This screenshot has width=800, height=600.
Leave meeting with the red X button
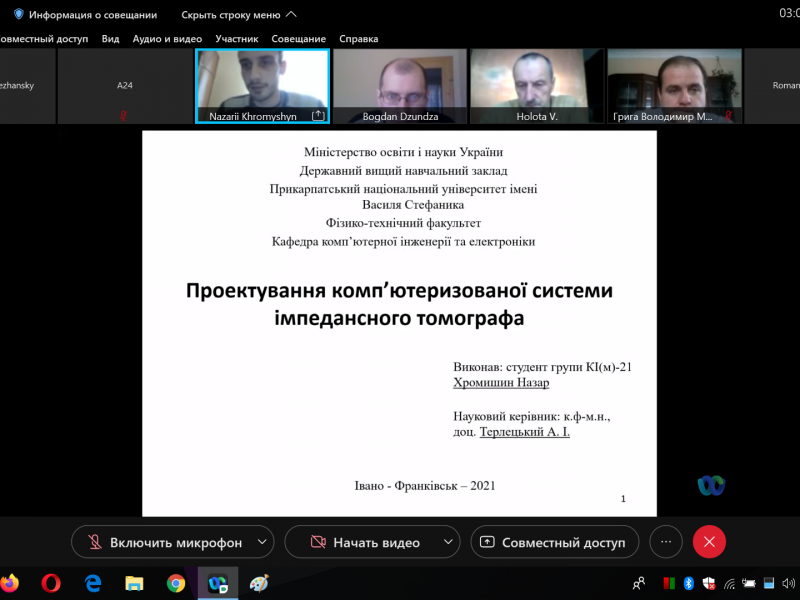tap(709, 542)
